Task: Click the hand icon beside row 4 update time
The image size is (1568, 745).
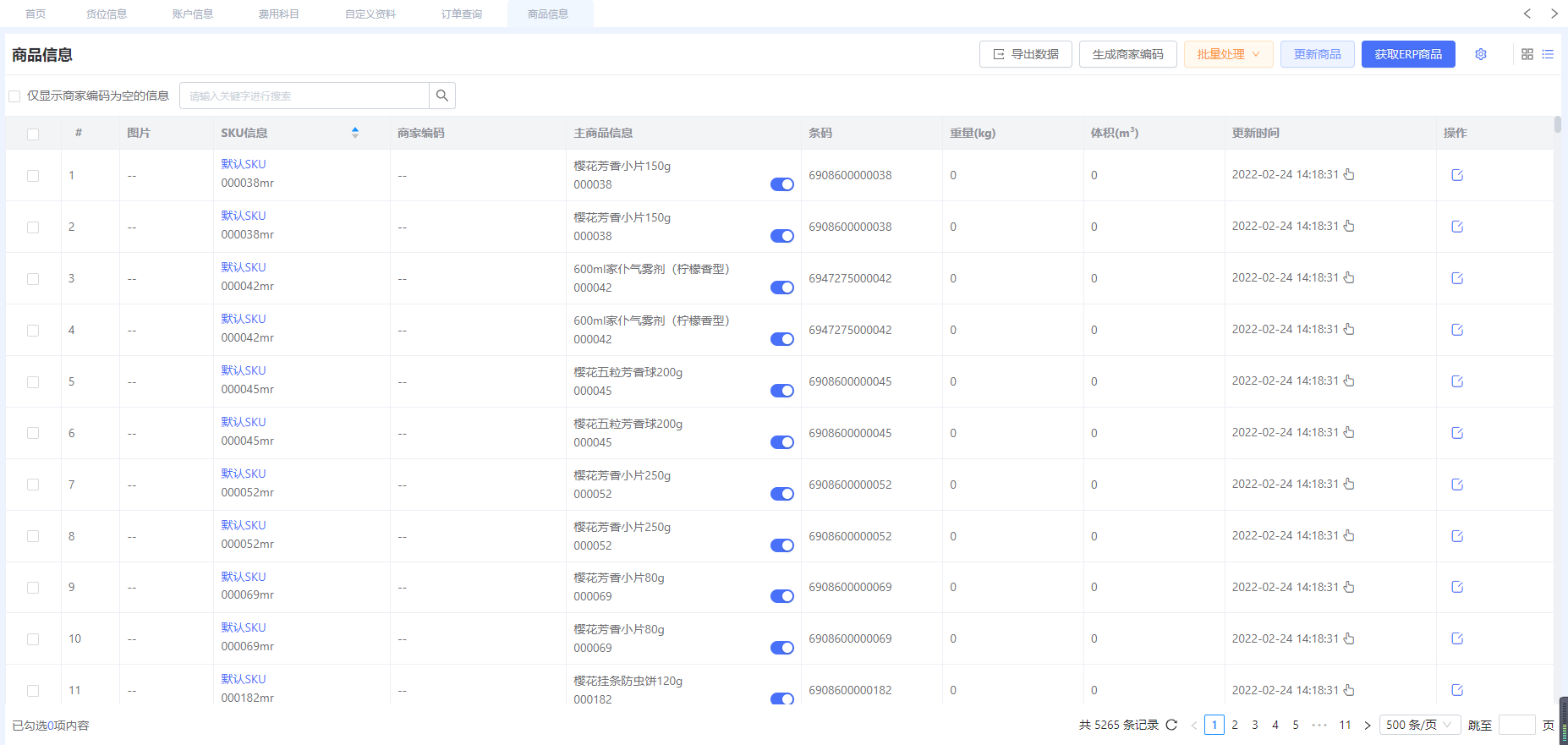Action: (1349, 329)
